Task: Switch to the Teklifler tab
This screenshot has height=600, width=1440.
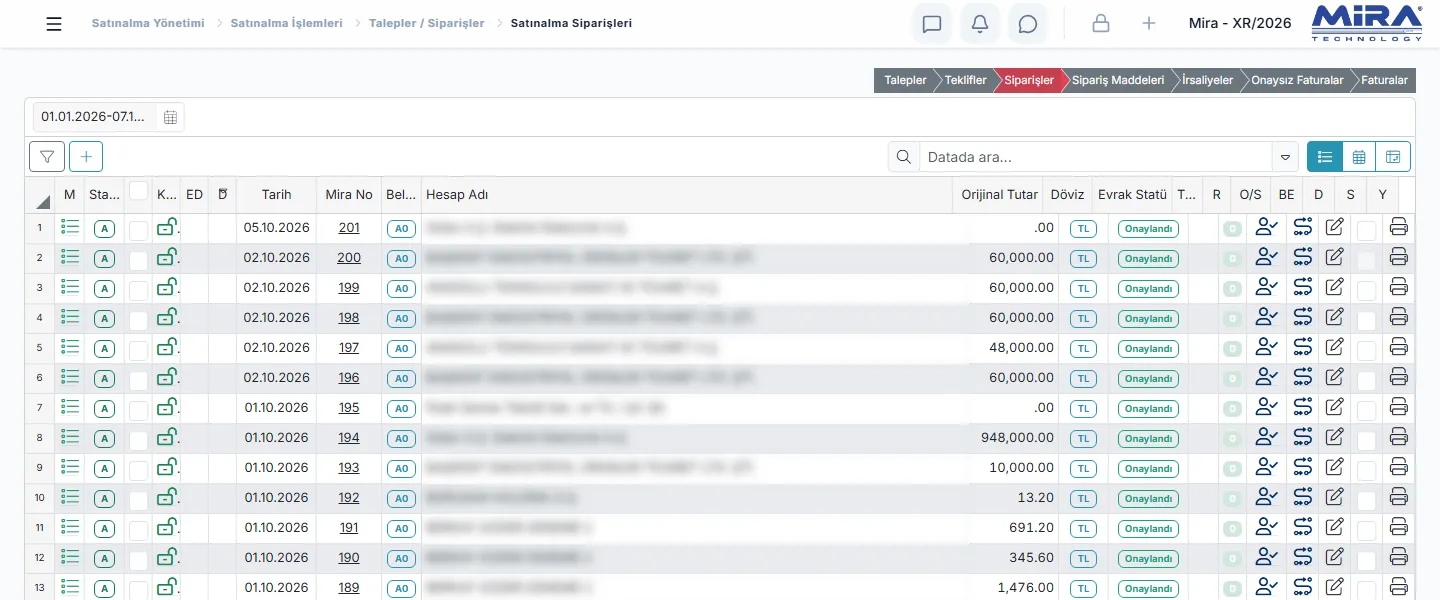Action: coord(965,80)
